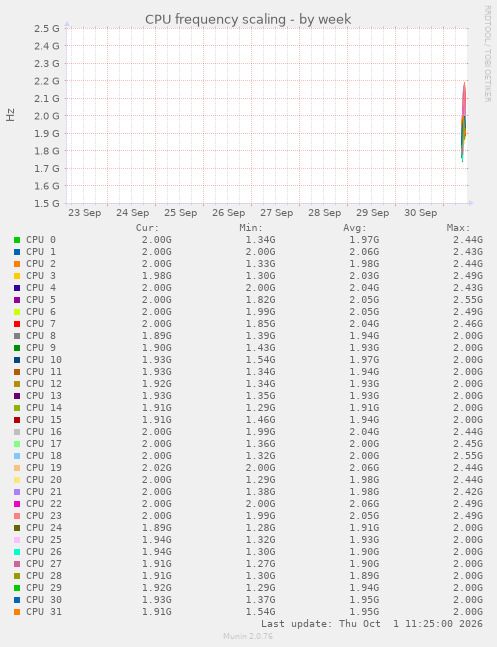This screenshot has width=497, height=647.
Task: Click the CPU 25 light pink swatch
Action: [17, 540]
